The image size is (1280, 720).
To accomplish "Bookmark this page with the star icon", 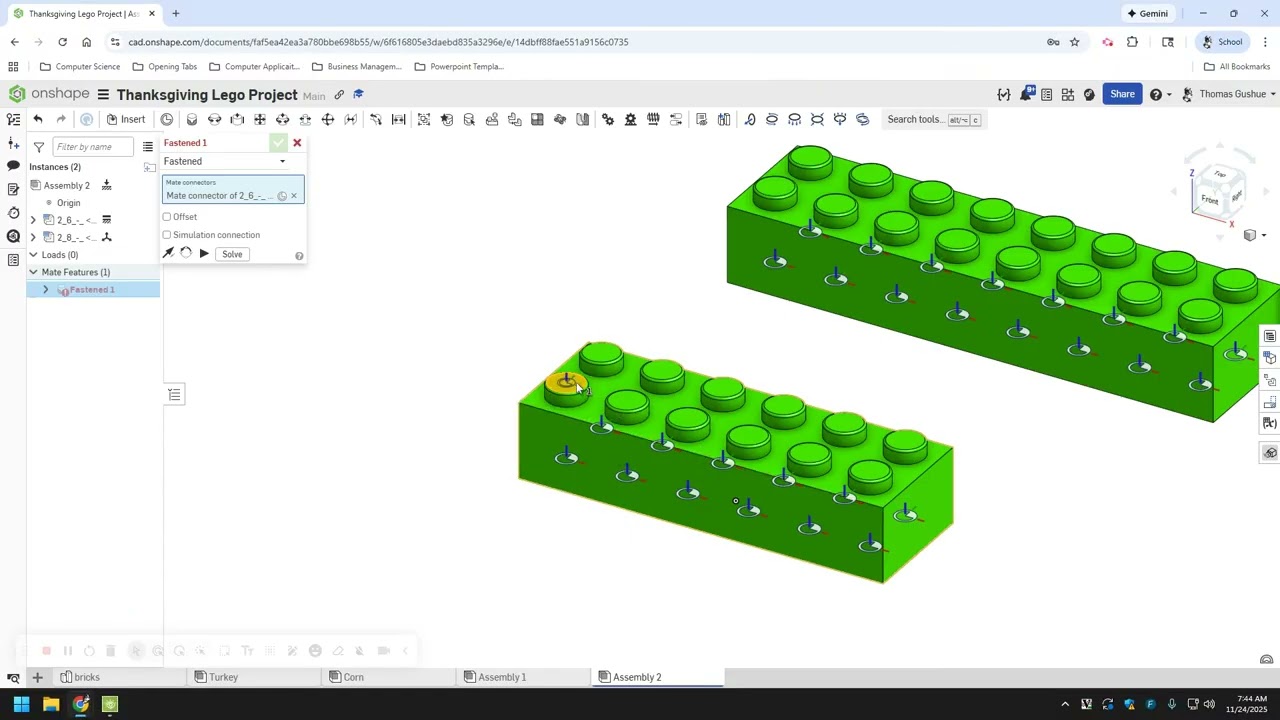I will (x=1075, y=42).
